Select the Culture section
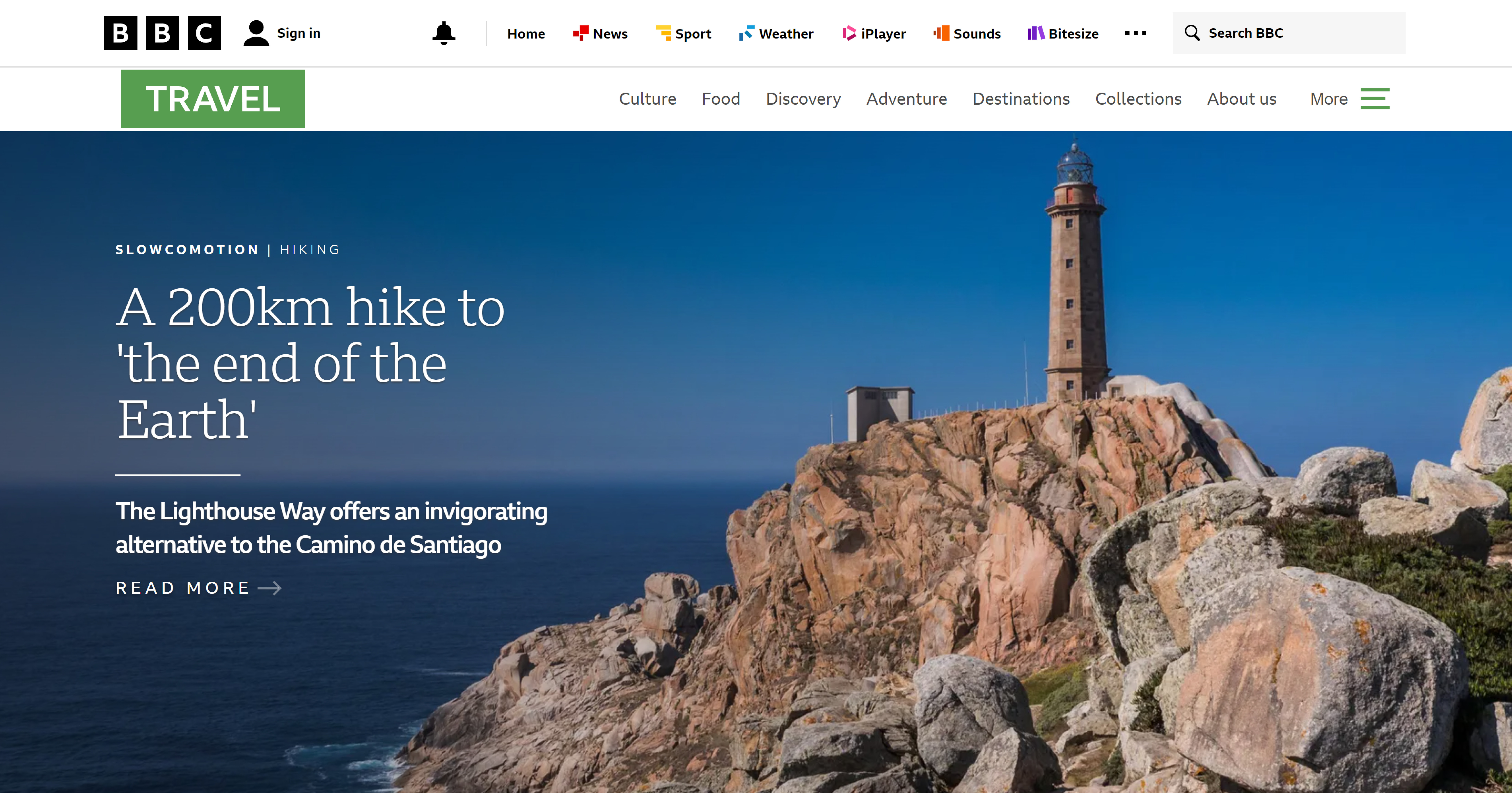1512x793 pixels. [647, 99]
